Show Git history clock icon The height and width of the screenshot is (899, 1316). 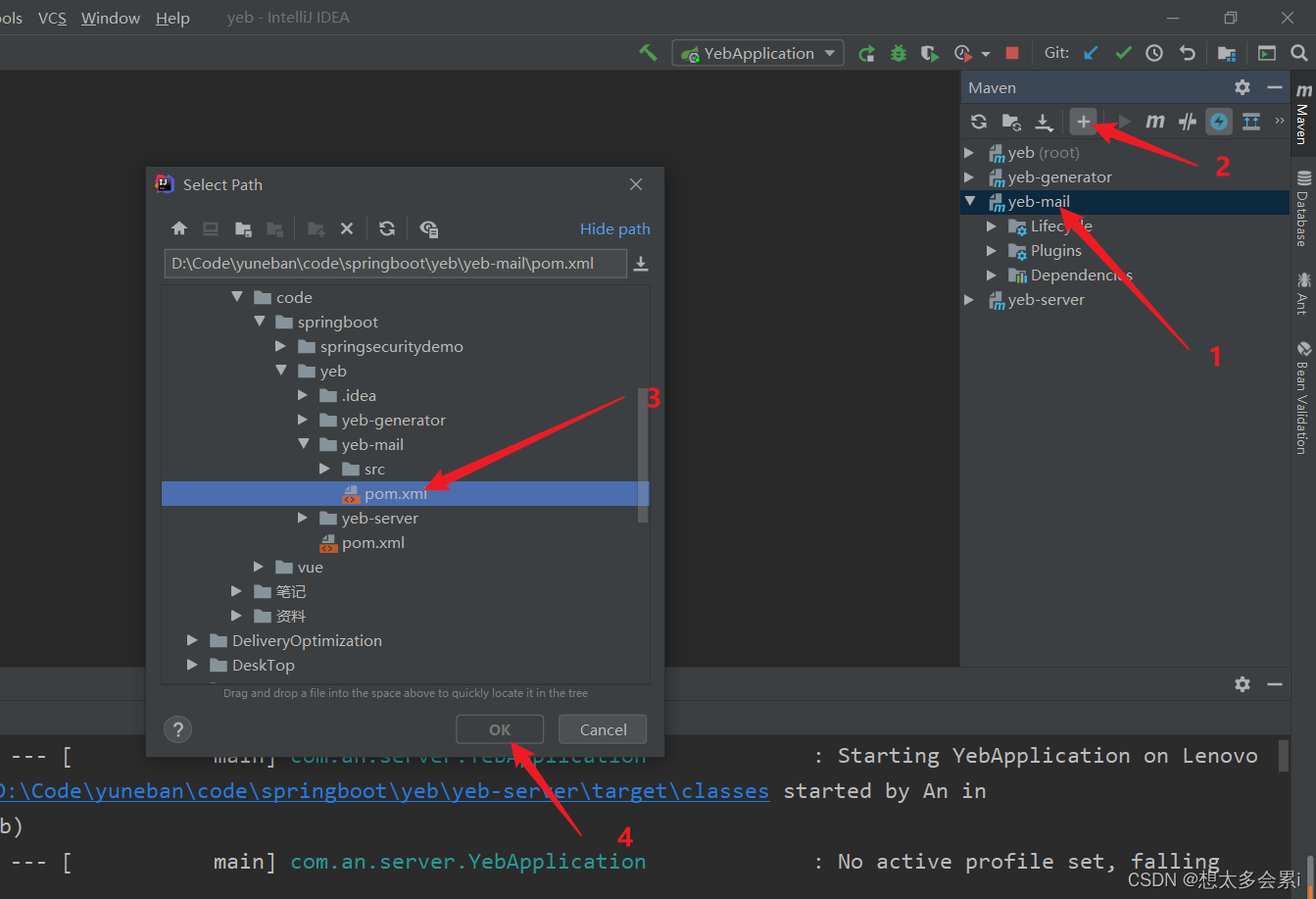1154,53
